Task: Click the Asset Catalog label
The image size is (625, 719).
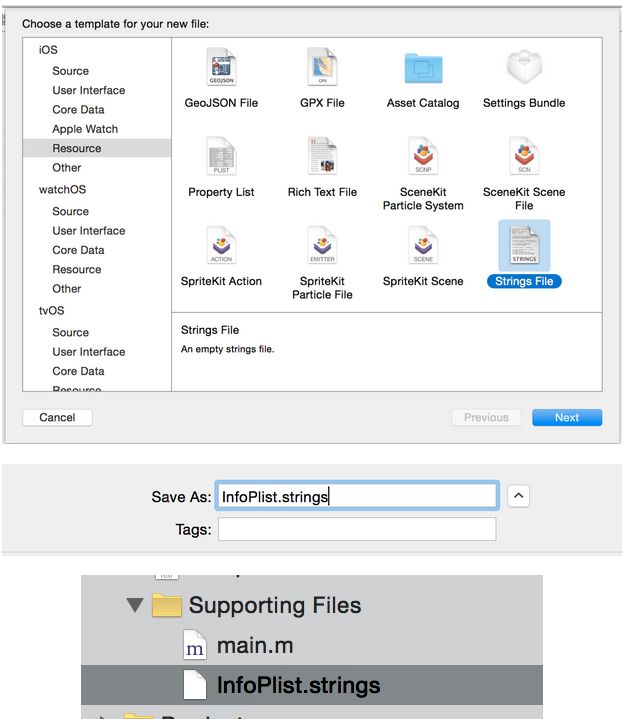Action: tap(423, 103)
